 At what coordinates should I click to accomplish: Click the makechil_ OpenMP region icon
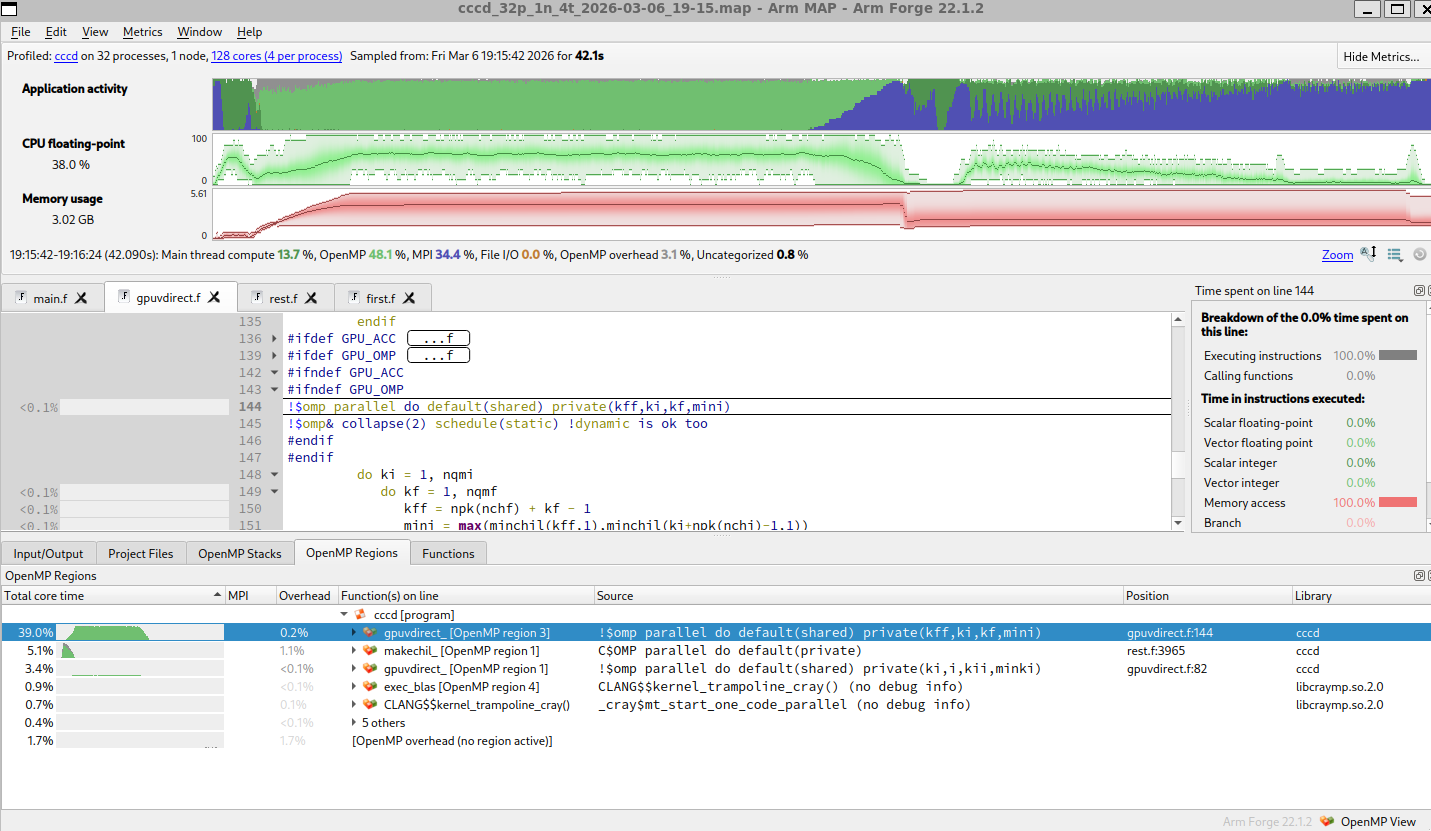point(371,651)
